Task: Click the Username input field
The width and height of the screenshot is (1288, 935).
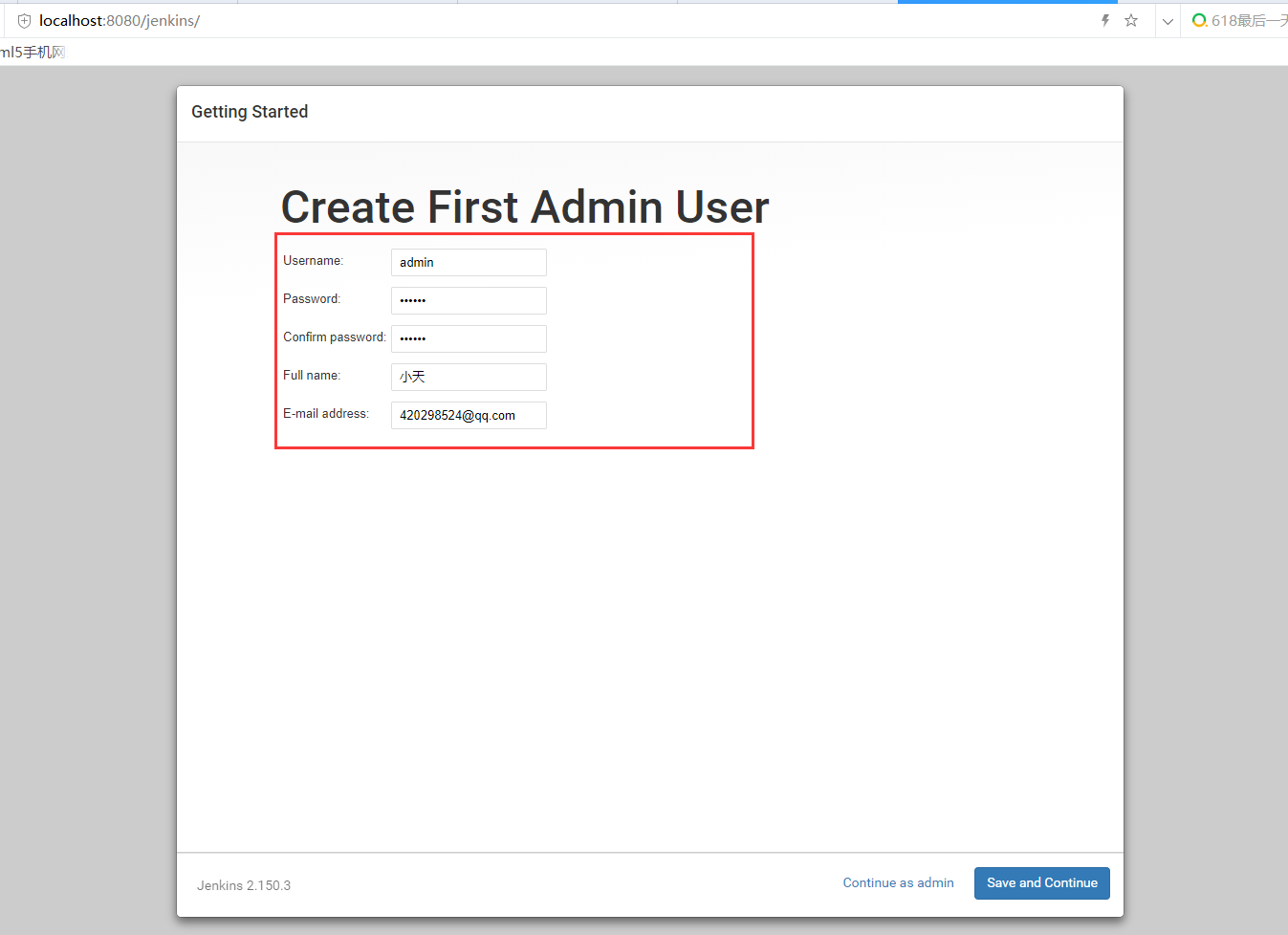Action: point(469,262)
